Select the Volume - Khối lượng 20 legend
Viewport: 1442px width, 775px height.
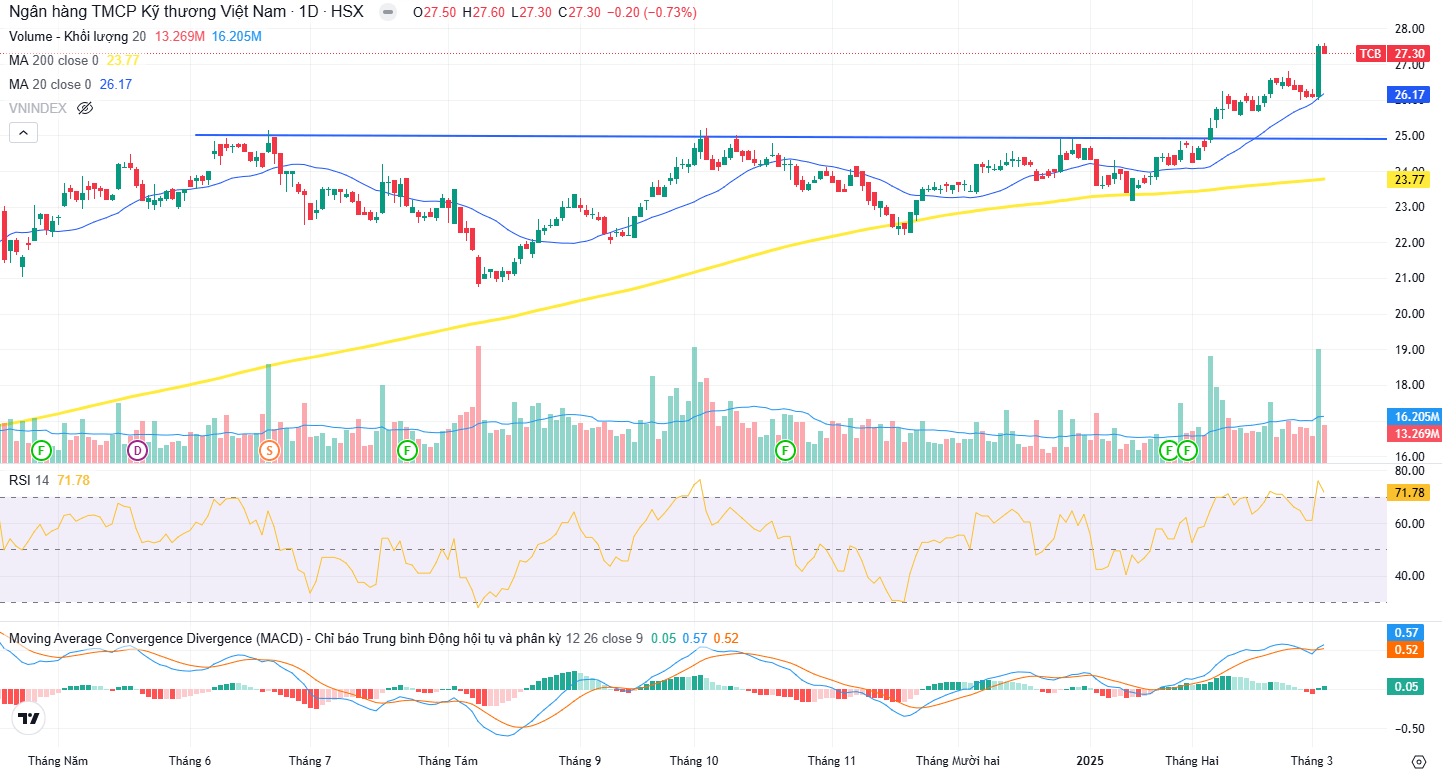point(77,37)
